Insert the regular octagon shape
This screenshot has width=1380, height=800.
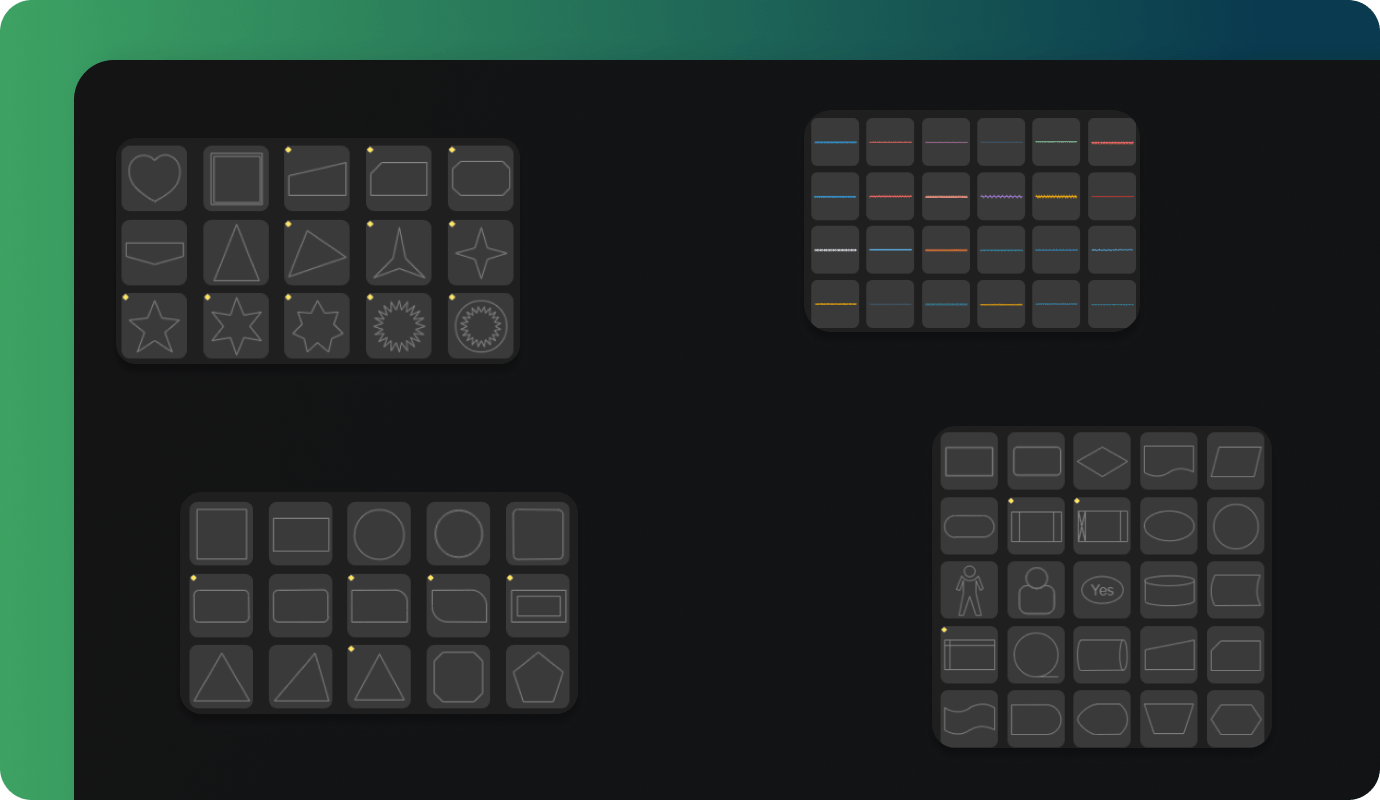tap(459, 677)
